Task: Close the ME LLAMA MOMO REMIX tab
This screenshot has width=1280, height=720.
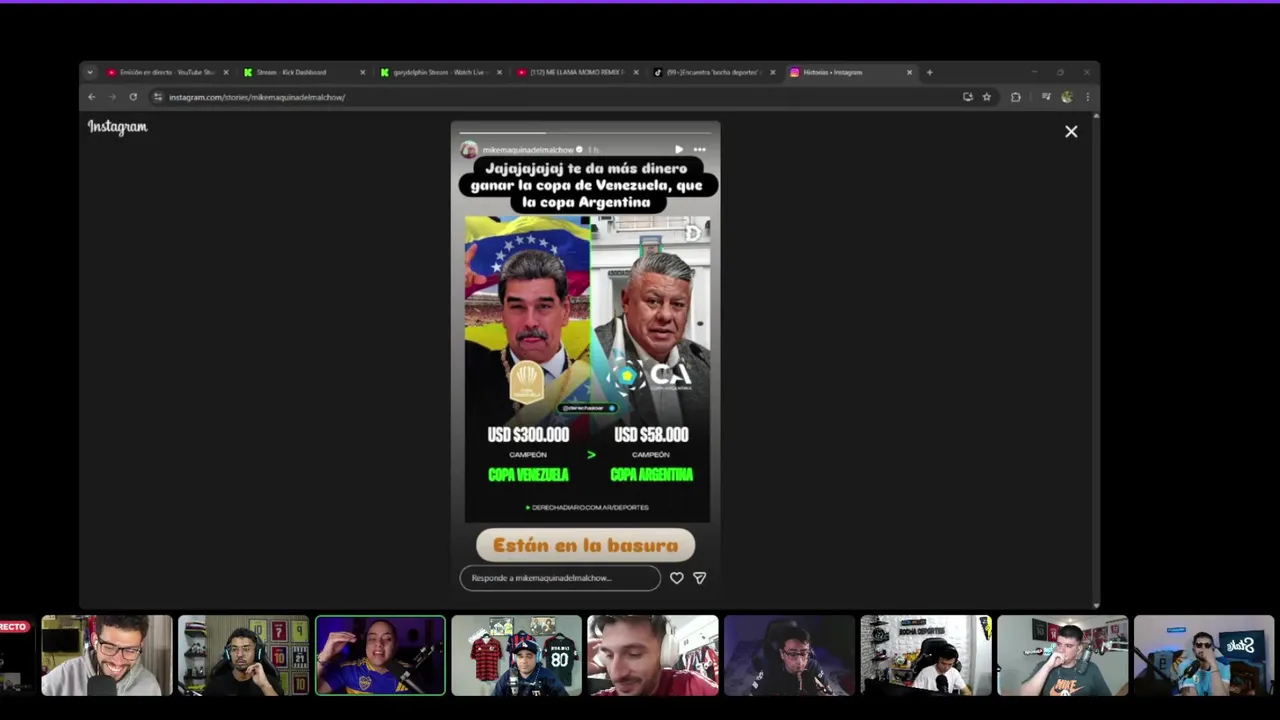Action: point(636,72)
